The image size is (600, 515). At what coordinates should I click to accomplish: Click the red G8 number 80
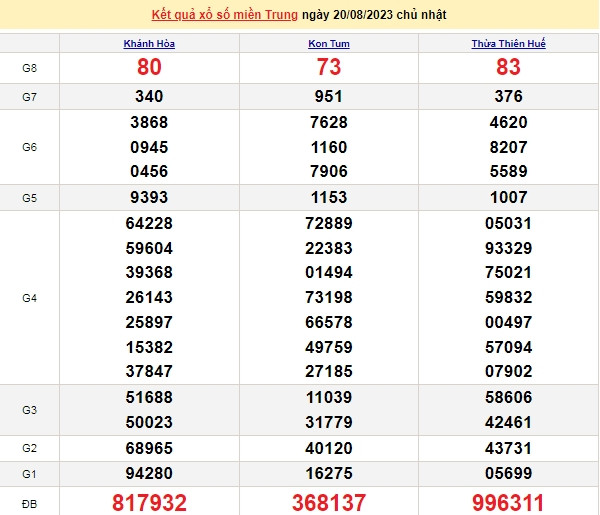149,68
